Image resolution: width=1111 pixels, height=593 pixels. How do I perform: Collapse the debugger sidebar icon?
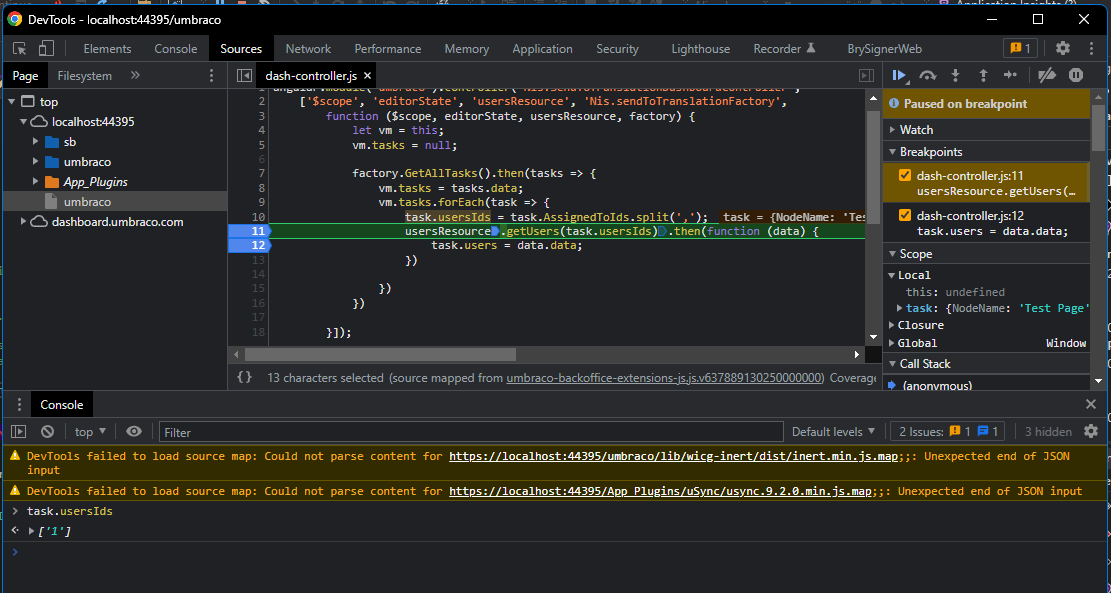[866, 75]
